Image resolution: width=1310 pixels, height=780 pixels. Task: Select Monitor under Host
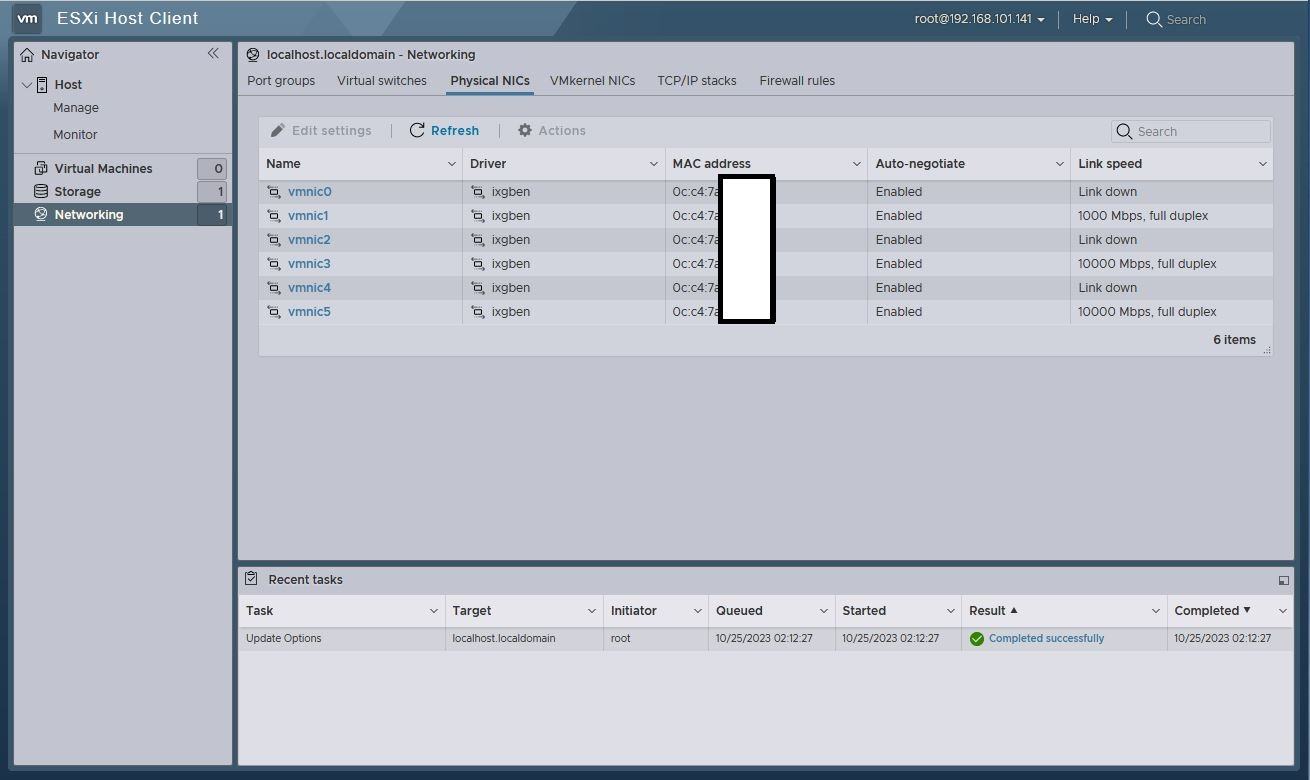coord(75,135)
